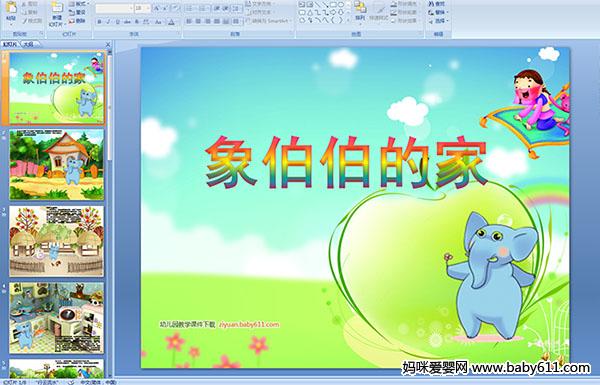The image size is (600, 385).
Task: Click the ziyuan.baby611.com link on slide
Action: 249,325
